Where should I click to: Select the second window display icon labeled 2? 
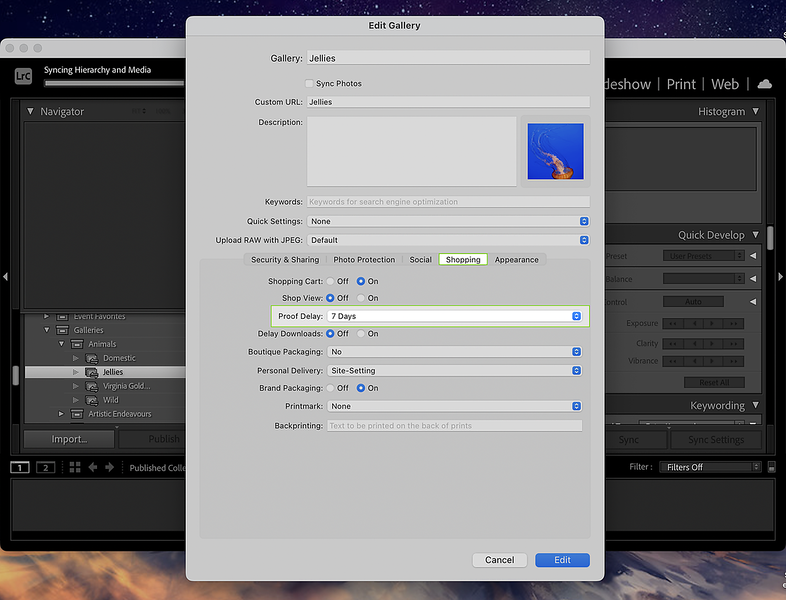45,467
